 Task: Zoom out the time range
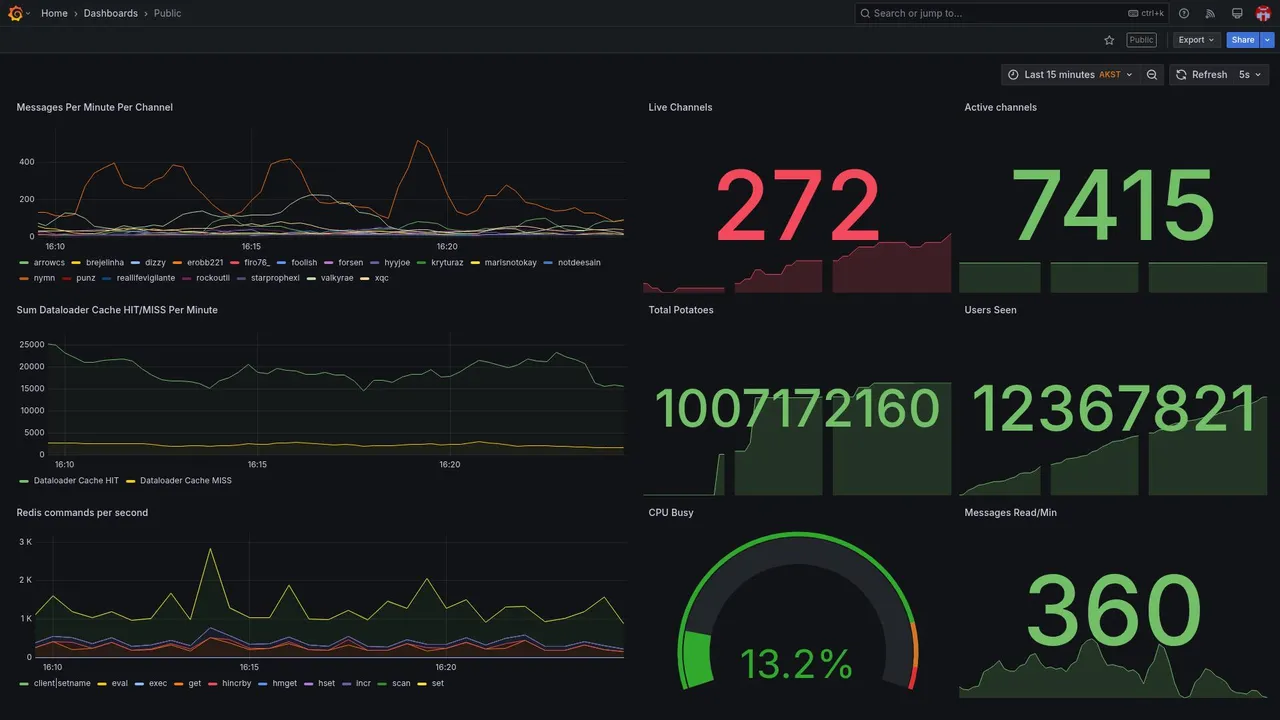[x=1152, y=75]
